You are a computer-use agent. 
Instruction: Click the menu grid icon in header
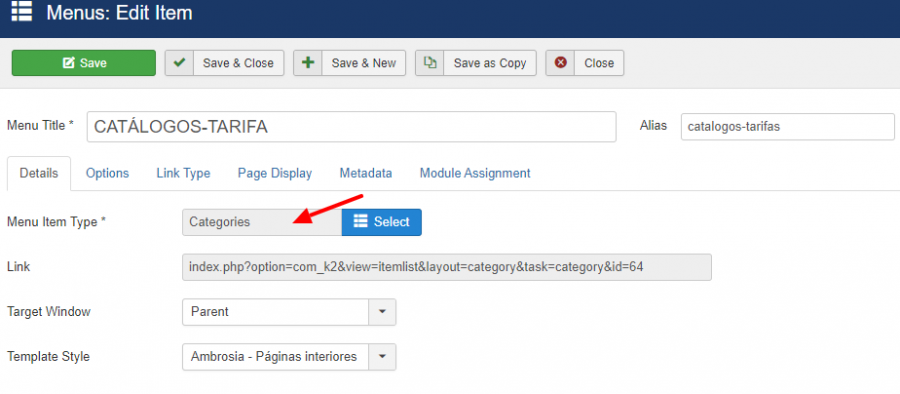point(21,12)
